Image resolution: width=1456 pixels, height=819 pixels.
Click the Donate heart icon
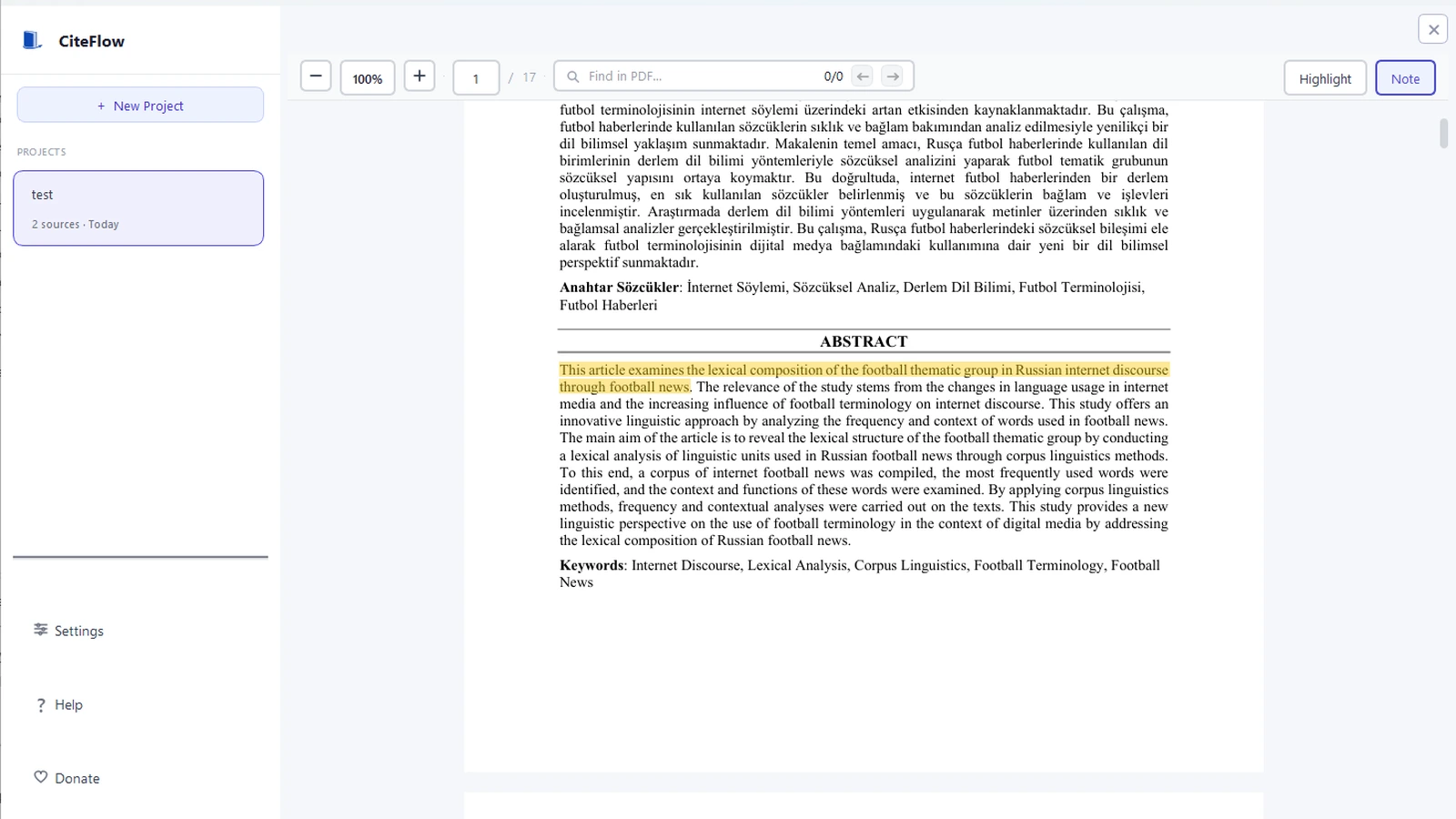[x=41, y=775]
